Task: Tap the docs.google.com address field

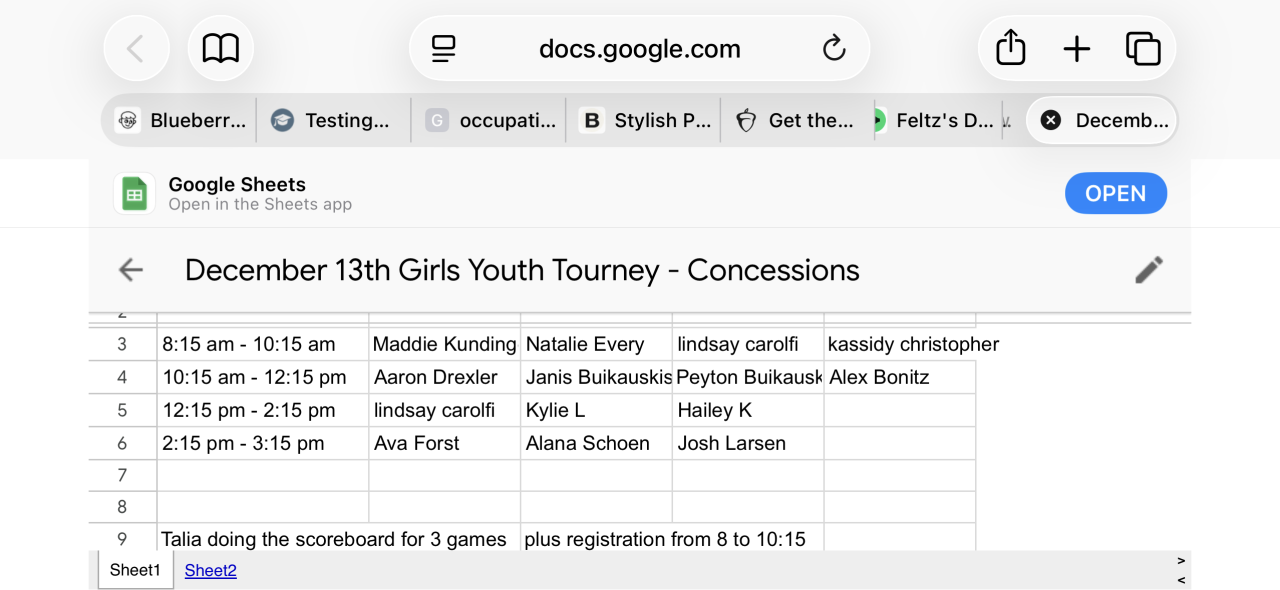Action: tap(640, 48)
